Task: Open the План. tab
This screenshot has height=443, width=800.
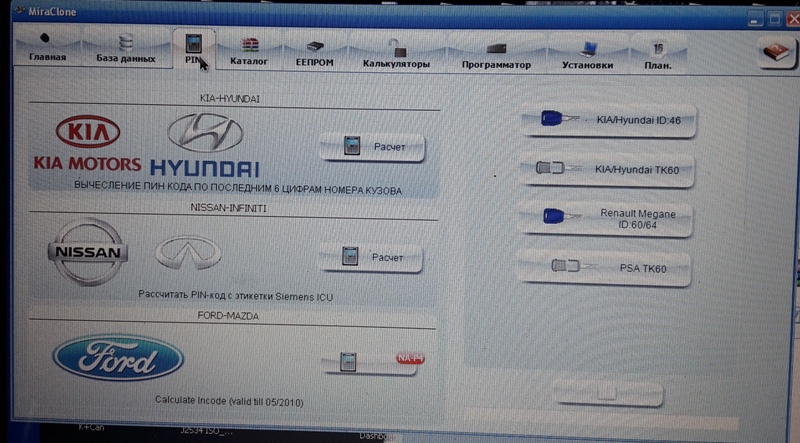Action: [658, 56]
